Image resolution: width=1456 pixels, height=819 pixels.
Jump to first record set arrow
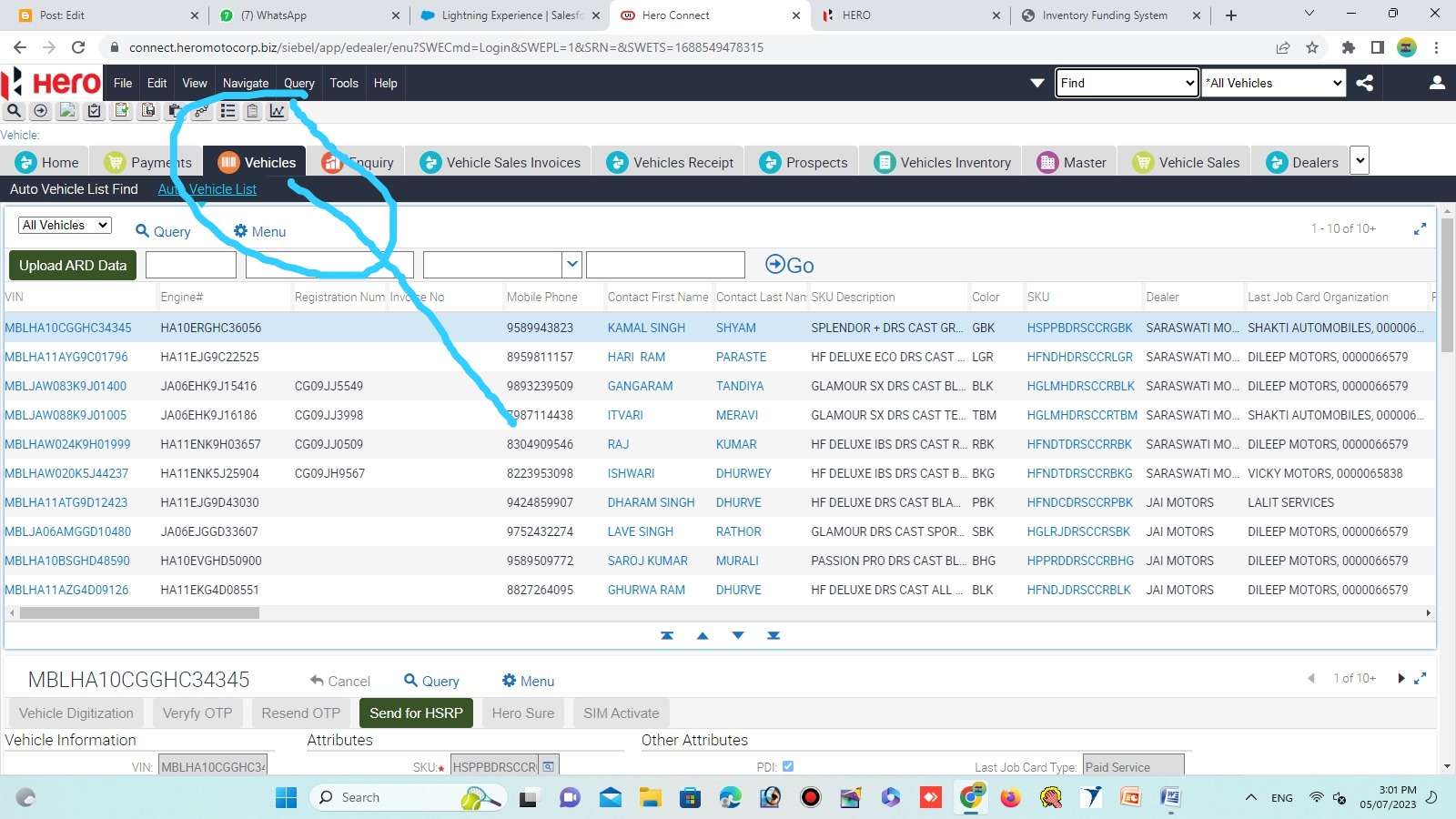click(x=667, y=635)
